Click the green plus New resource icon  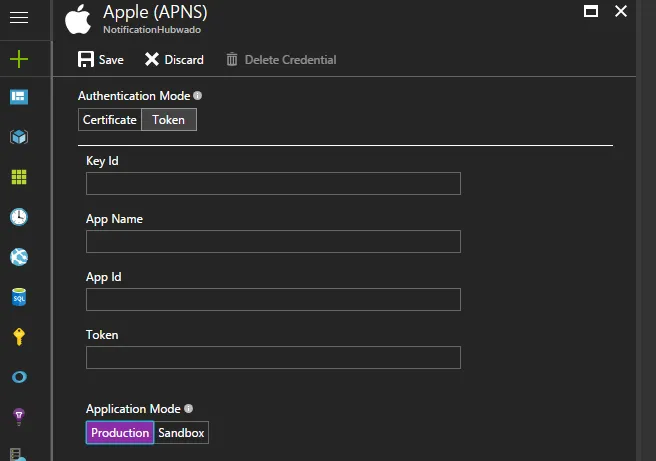pos(19,59)
